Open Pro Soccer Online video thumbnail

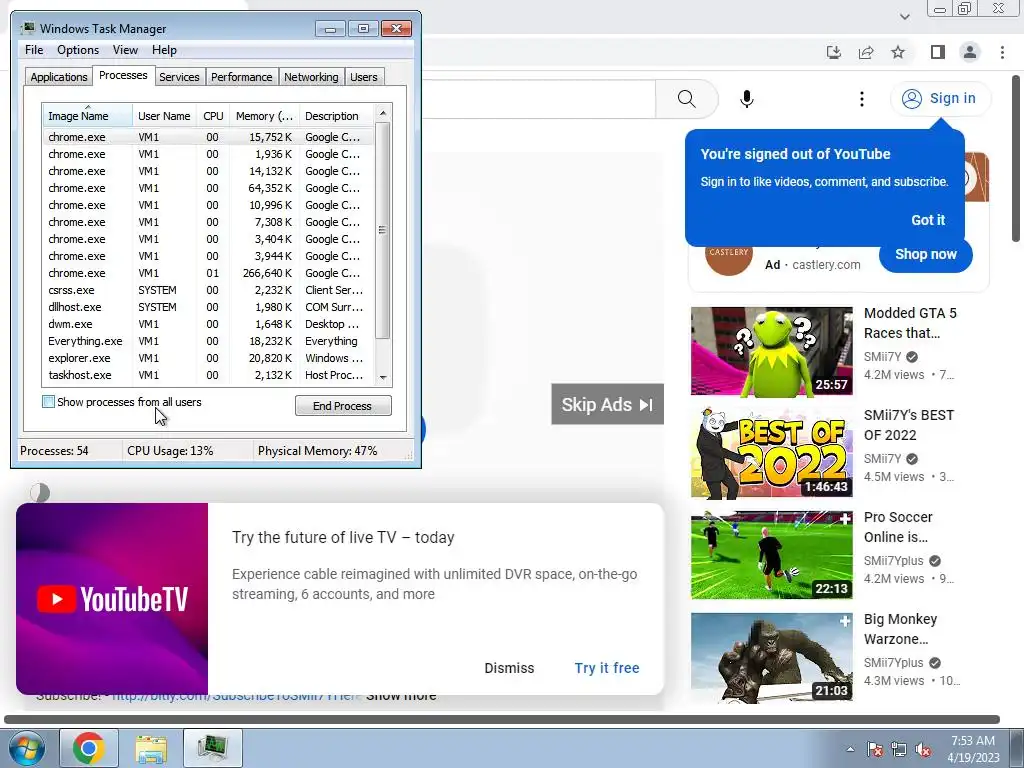(771, 555)
